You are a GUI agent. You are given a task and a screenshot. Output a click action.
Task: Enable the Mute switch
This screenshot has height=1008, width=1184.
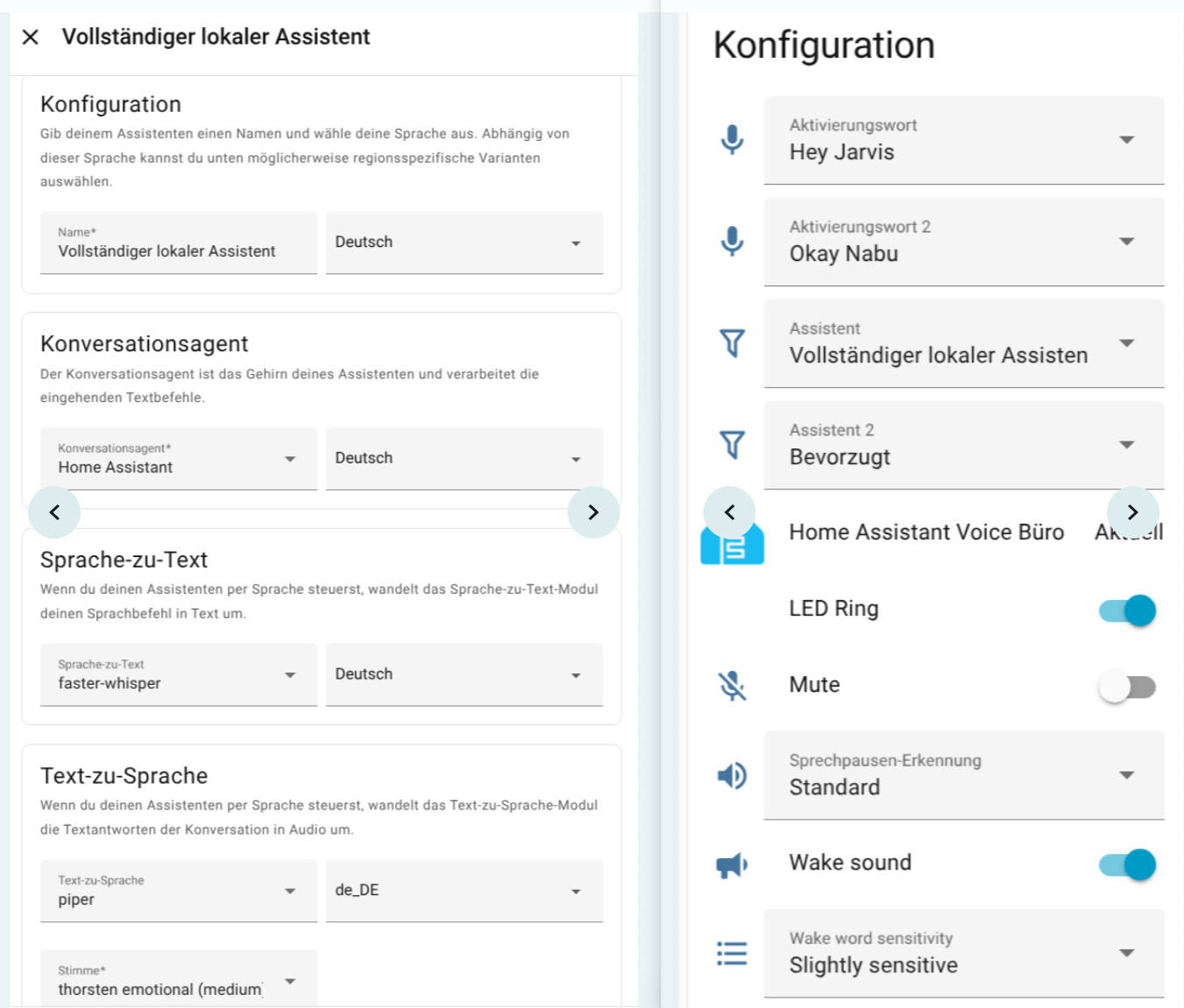(x=1127, y=687)
